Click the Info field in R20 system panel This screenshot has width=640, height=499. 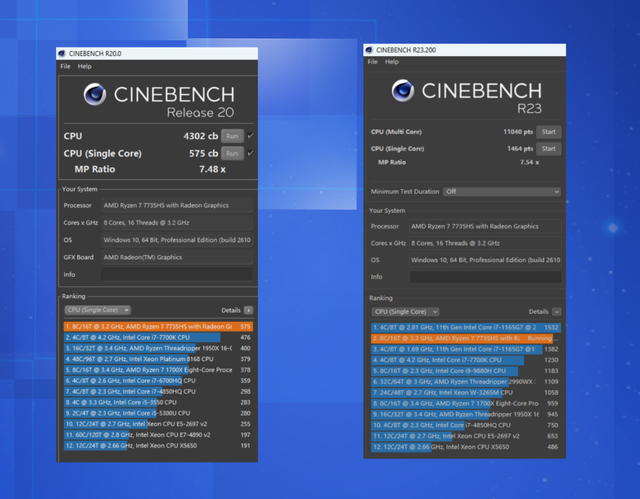point(176,274)
